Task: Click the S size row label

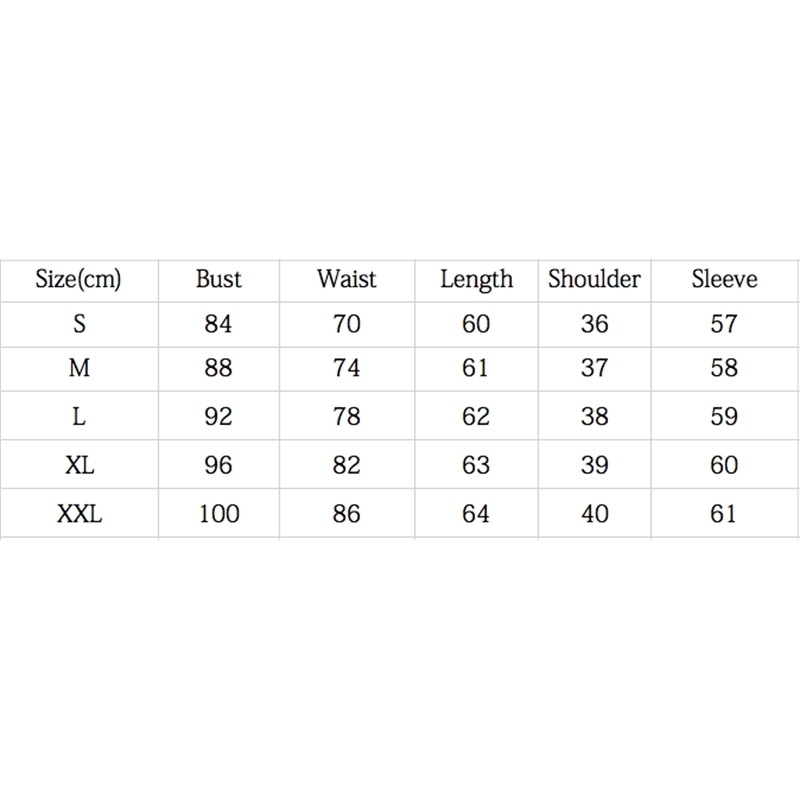Action: (x=79, y=324)
